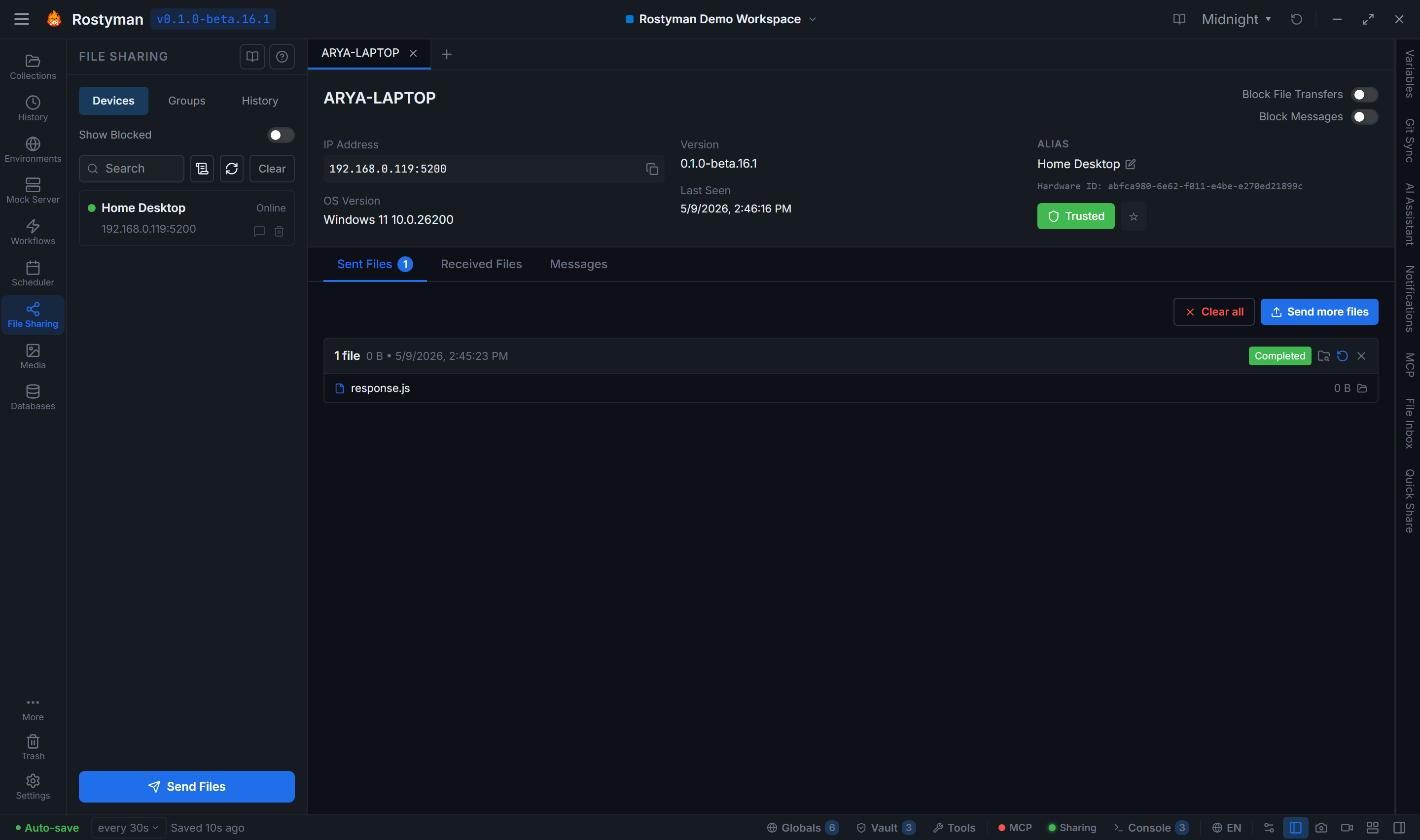This screenshot has height=840, width=1420.
Task: Open the More sidebar options
Action: point(33,709)
